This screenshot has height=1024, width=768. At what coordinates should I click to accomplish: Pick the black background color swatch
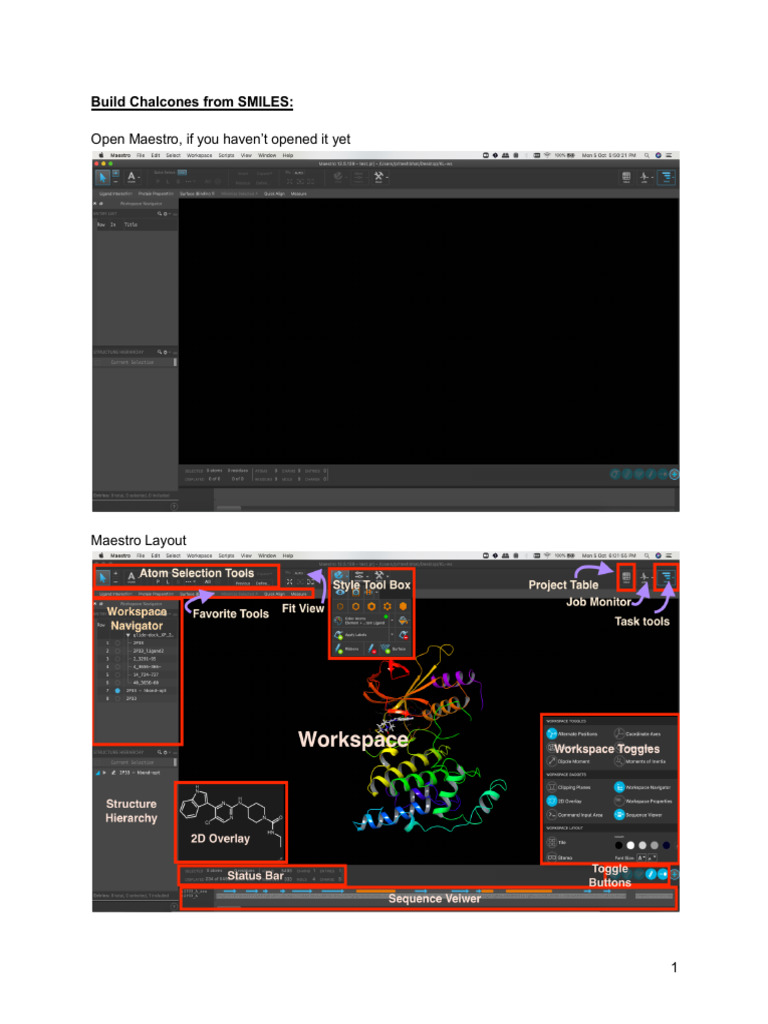tap(618, 845)
